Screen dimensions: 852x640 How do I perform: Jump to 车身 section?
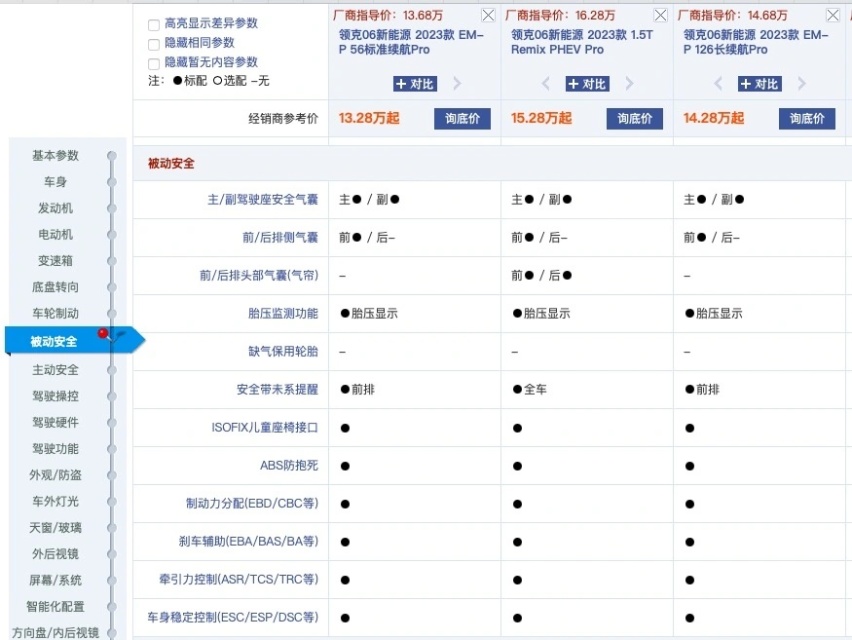pyautogui.click(x=55, y=182)
